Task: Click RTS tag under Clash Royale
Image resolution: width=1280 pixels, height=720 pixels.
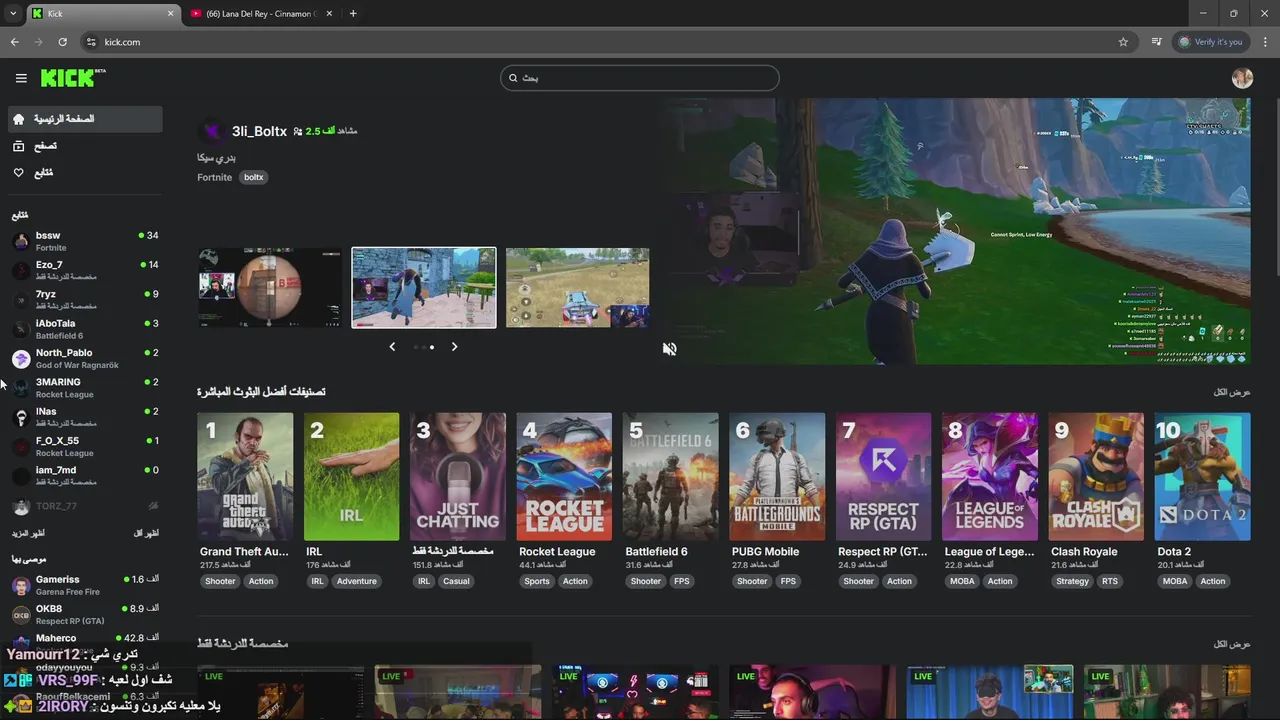Action: (x=1110, y=581)
